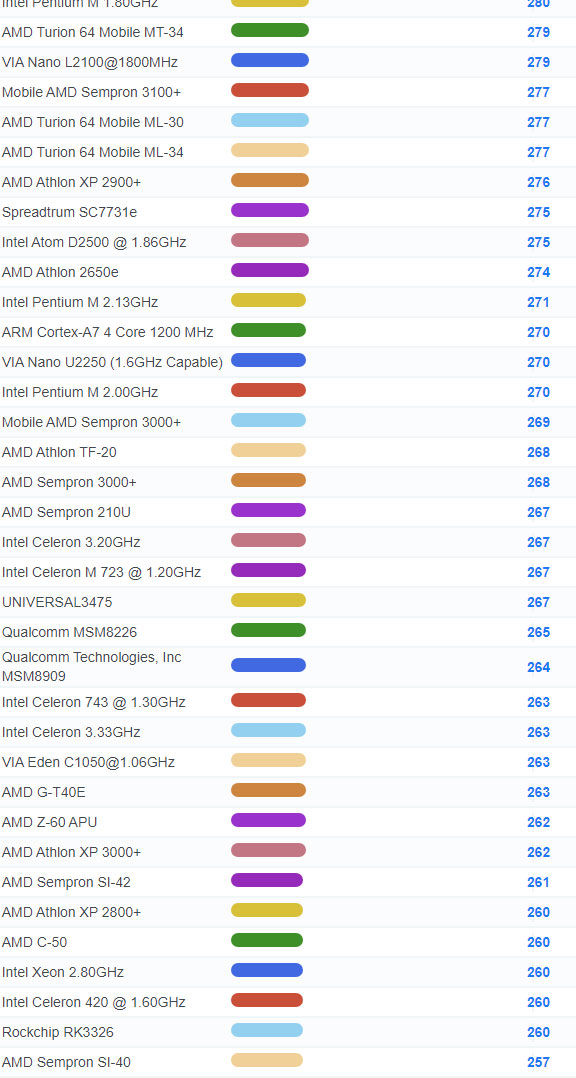
Task: Open the AMD Turion 64 Mobile MT-34 link
Action: [93, 32]
